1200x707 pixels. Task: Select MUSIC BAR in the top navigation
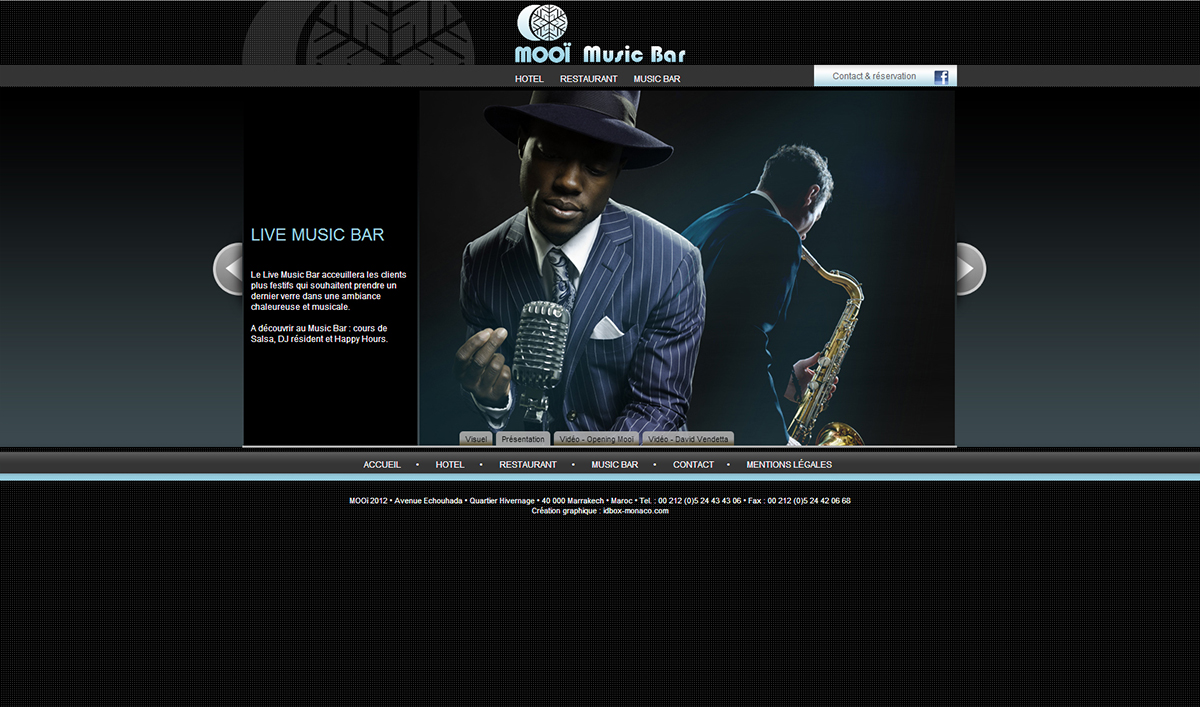coord(657,79)
